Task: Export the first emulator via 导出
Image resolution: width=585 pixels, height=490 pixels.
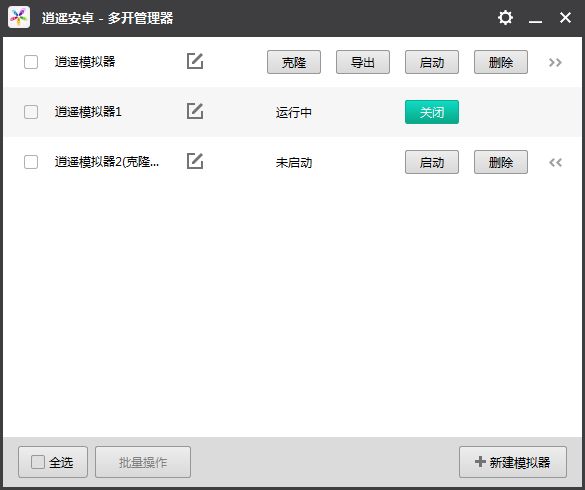Action: 363,62
